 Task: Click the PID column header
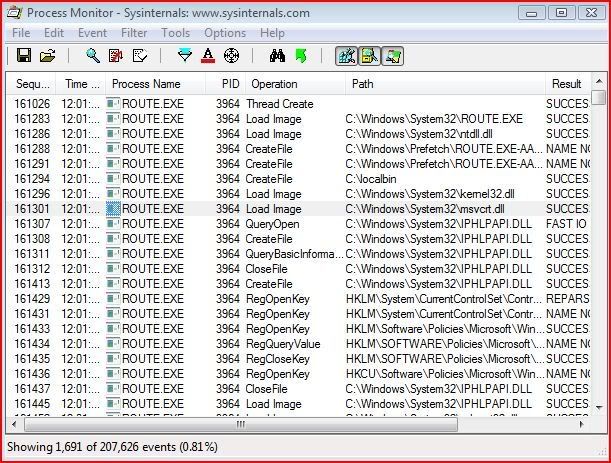[226, 84]
